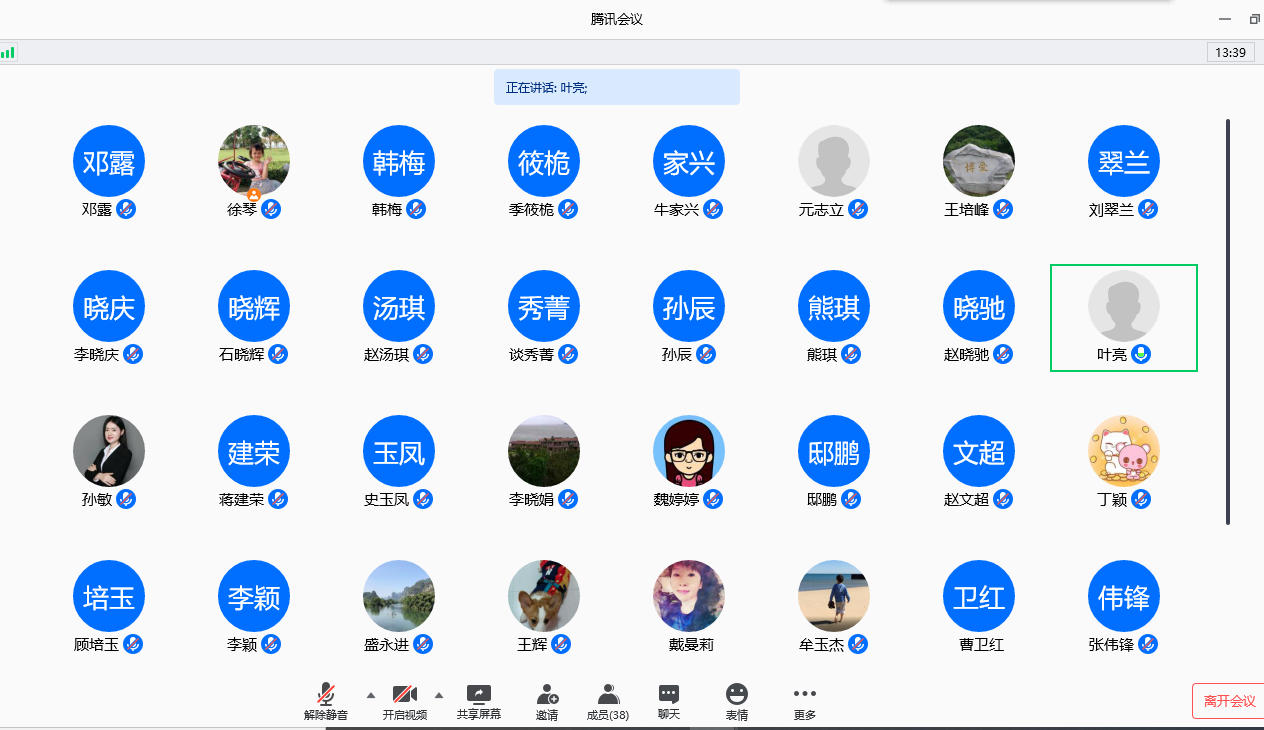Screen dimensions: 1264x730
Task: Toggle Unmute (解除静音) microphone
Action: [x=326, y=695]
